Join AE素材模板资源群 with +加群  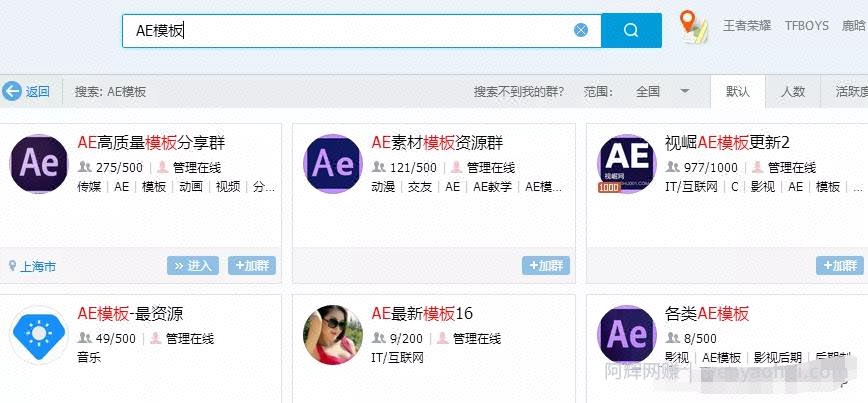(546, 266)
